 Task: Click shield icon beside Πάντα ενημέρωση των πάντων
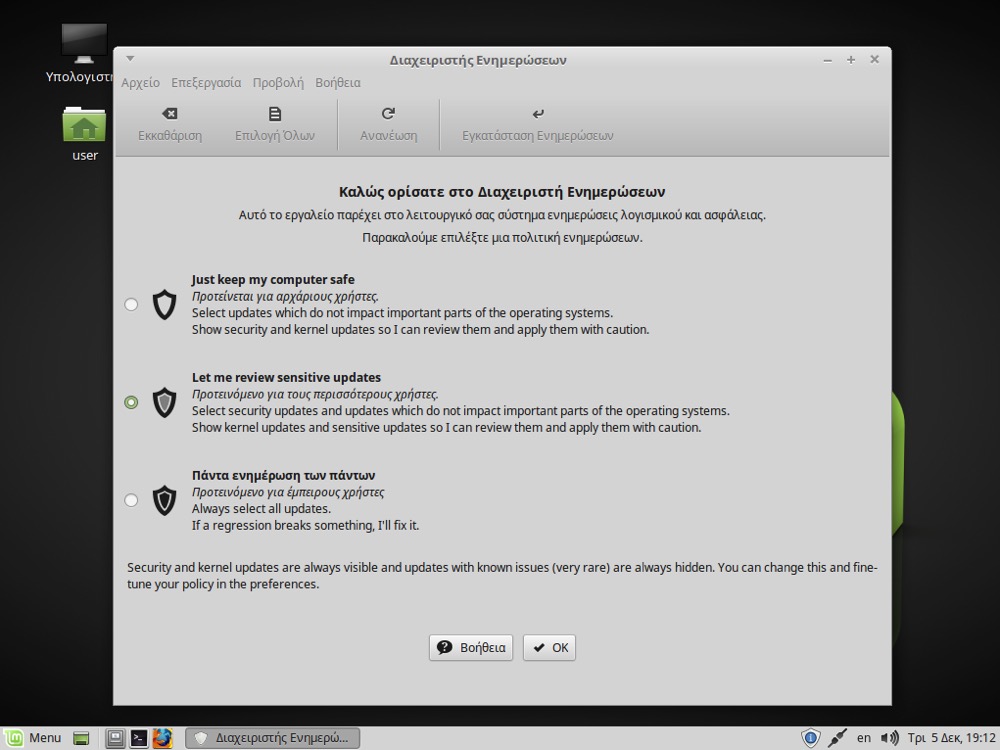tap(165, 501)
